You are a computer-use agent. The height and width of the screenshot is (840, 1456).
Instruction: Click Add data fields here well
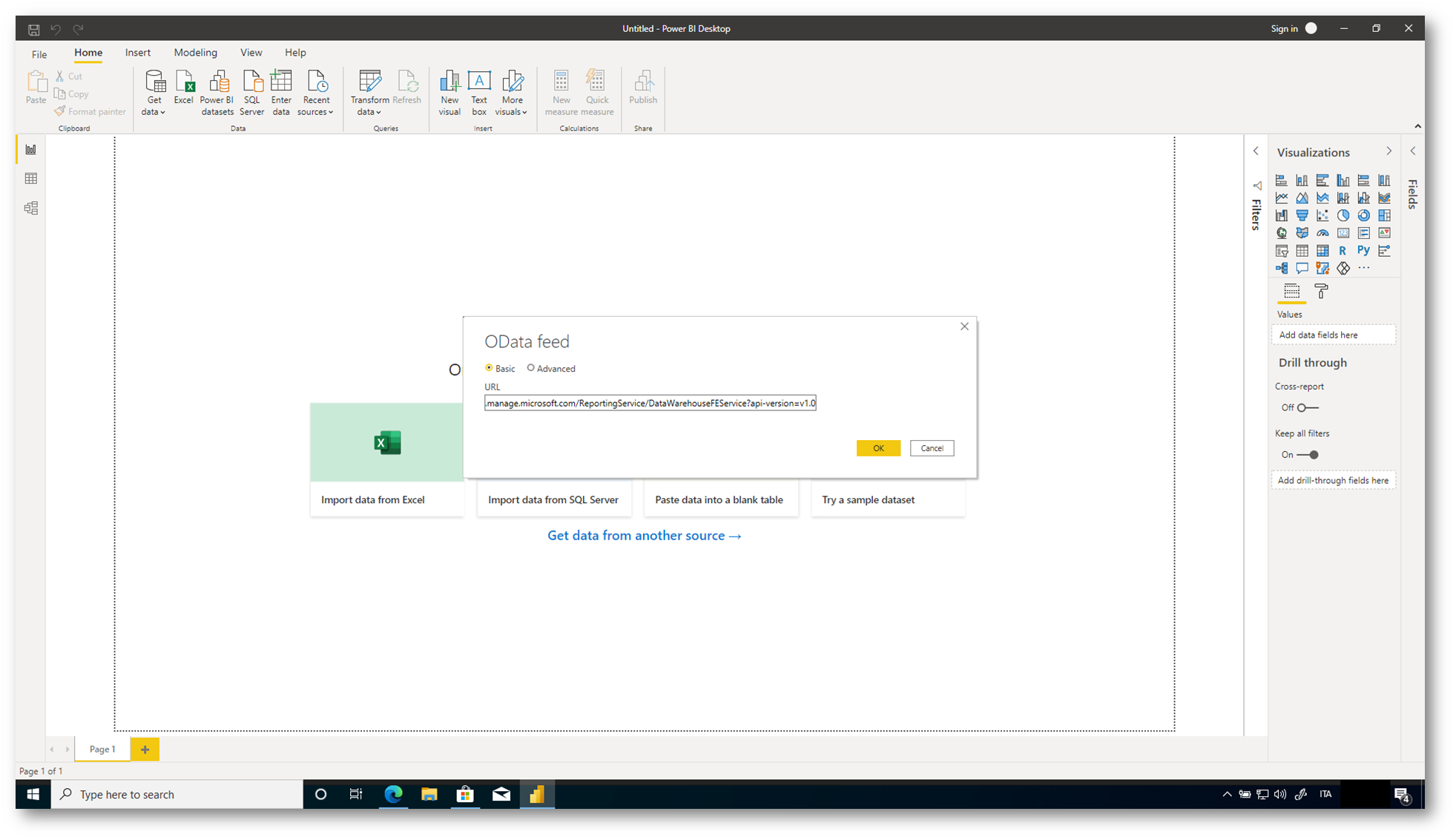point(1334,335)
